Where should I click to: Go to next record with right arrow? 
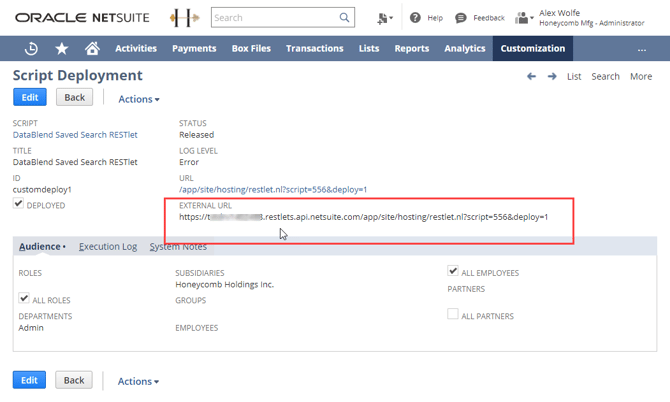pos(552,76)
